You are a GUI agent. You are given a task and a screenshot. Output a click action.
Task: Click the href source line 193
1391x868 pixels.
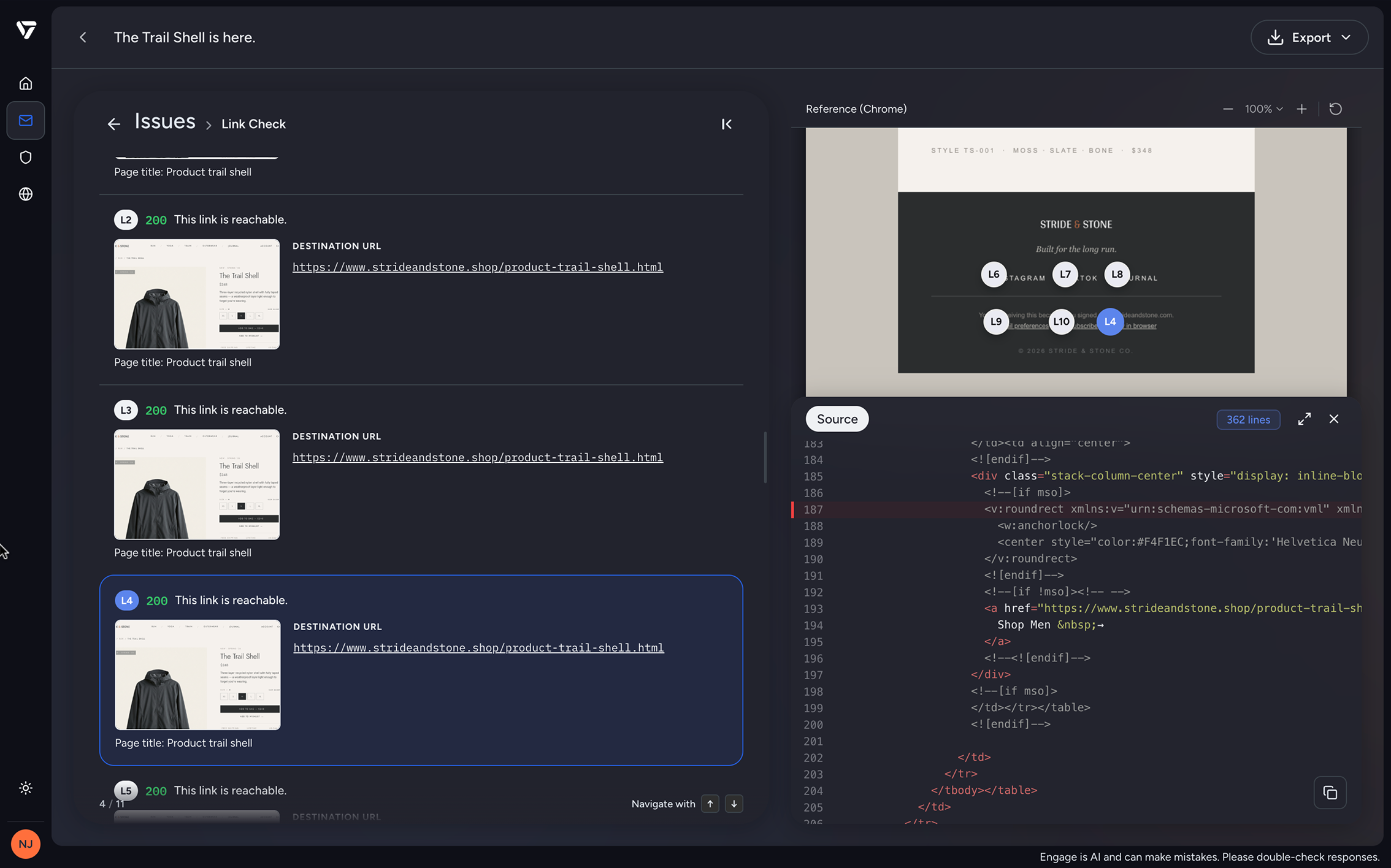coord(1076,609)
